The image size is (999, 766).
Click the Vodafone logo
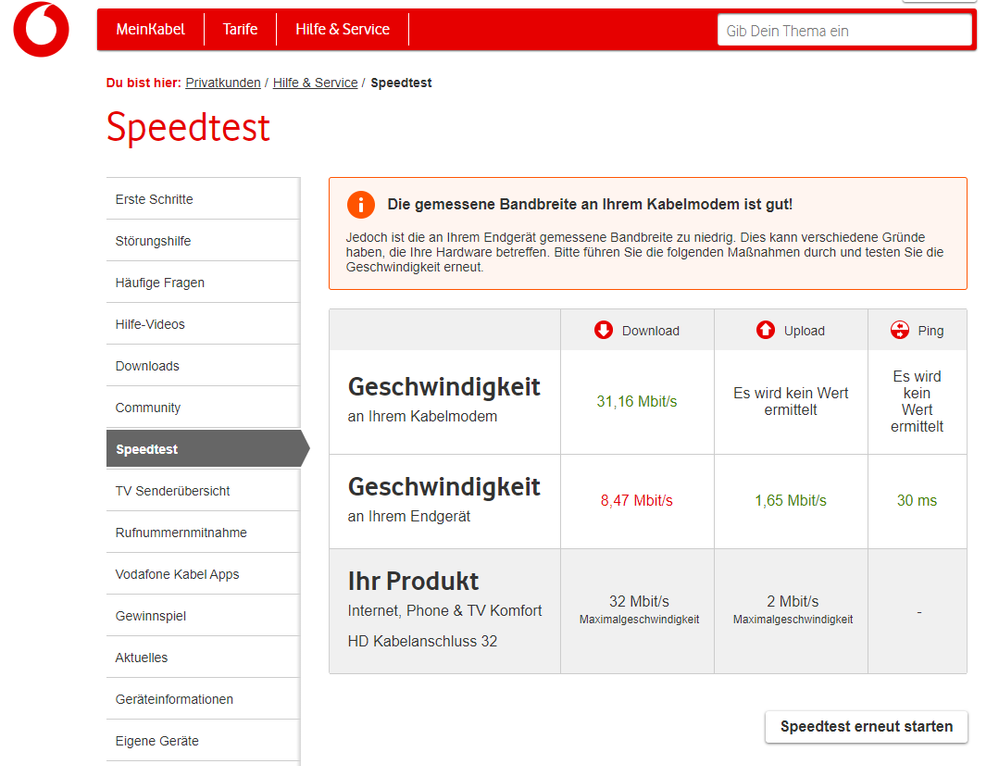click(x=41, y=29)
